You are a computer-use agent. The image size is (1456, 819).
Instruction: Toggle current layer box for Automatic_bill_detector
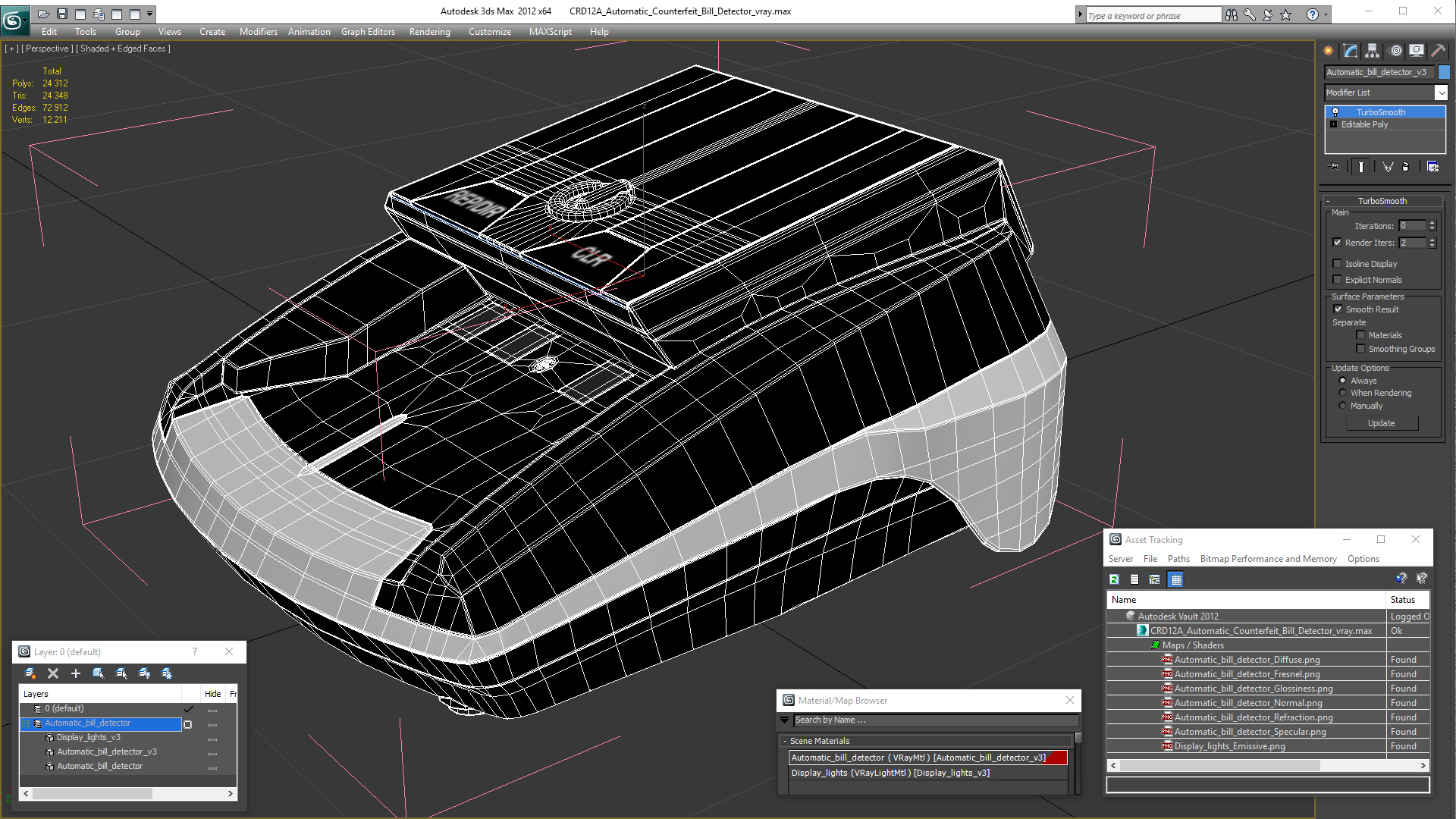tap(188, 724)
